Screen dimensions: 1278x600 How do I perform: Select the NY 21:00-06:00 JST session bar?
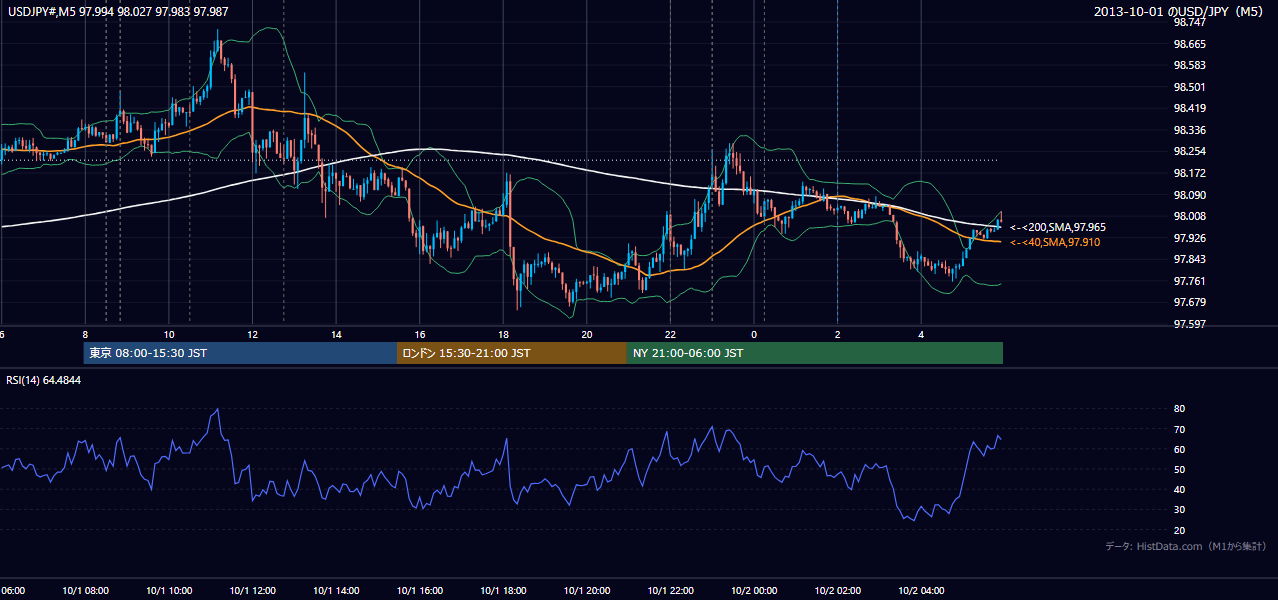(x=815, y=353)
